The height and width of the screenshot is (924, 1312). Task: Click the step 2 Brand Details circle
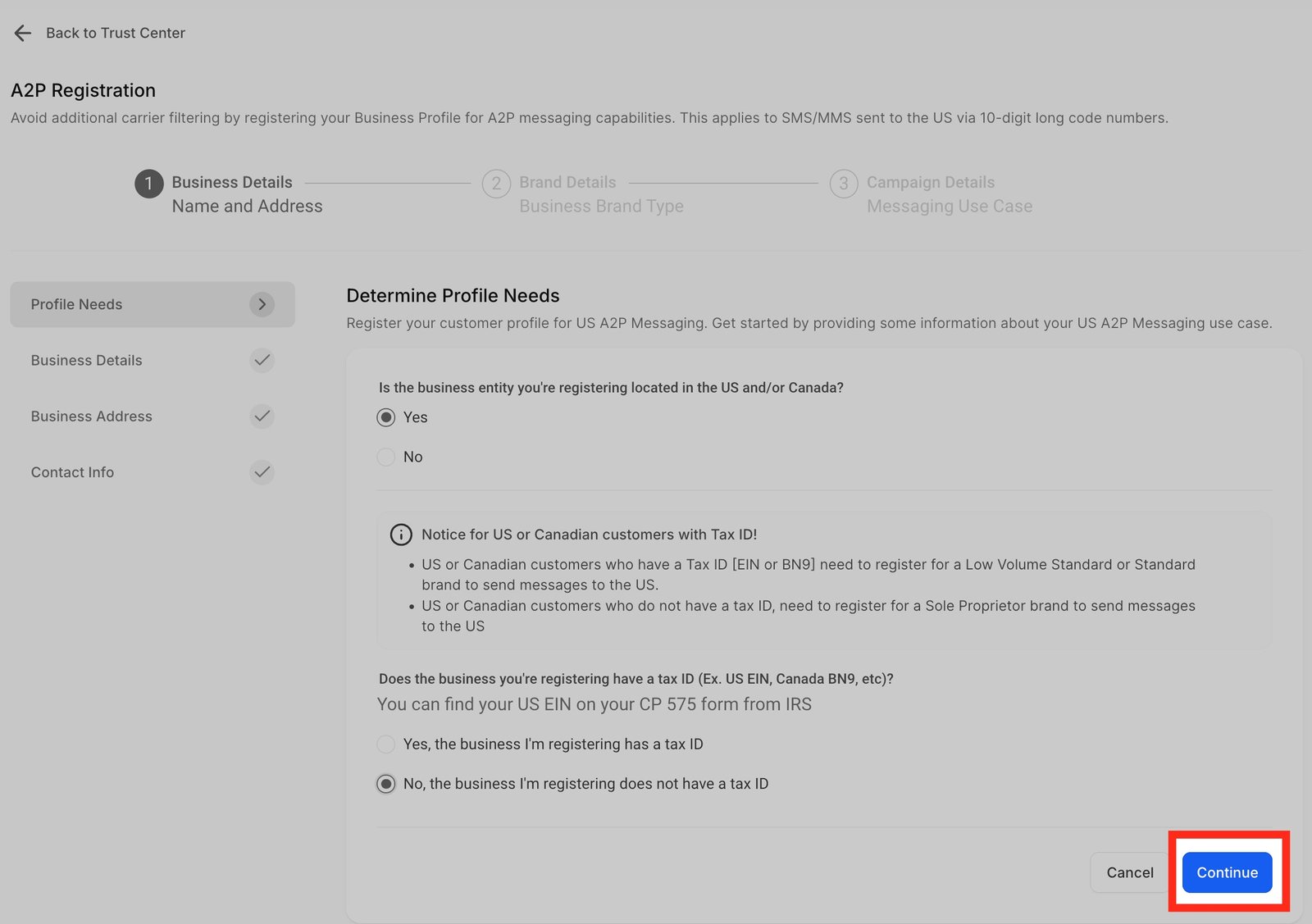pyautogui.click(x=496, y=183)
